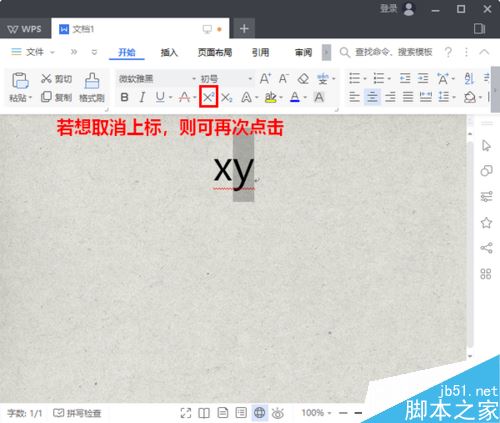Toggle Bold formatting
The height and width of the screenshot is (423, 500).
click(125, 97)
